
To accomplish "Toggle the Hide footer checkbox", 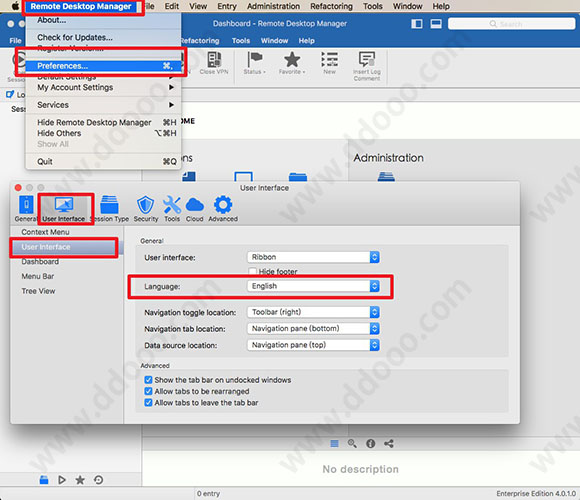I will pos(253,271).
